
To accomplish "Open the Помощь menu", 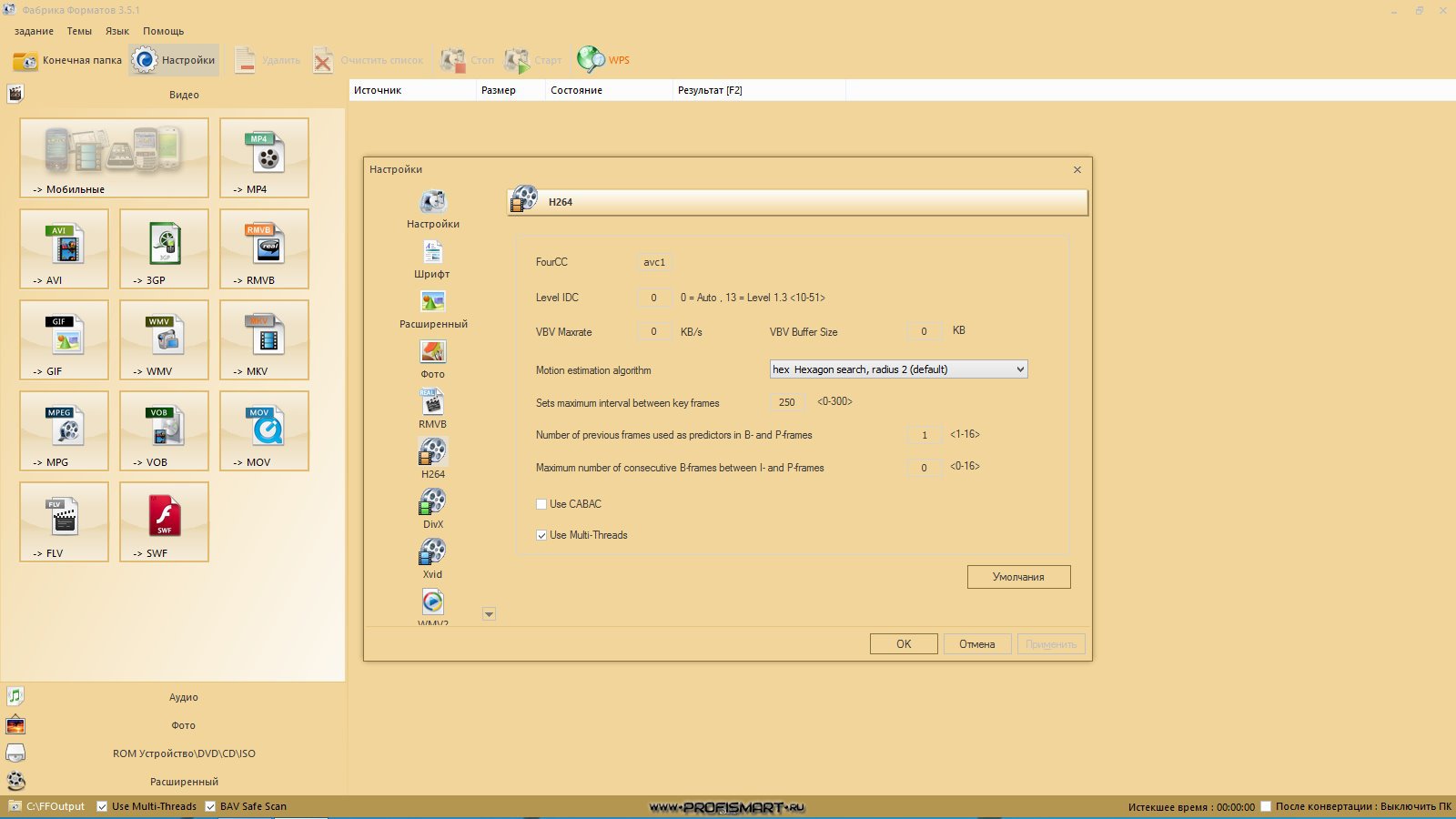I will coord(163,31).
